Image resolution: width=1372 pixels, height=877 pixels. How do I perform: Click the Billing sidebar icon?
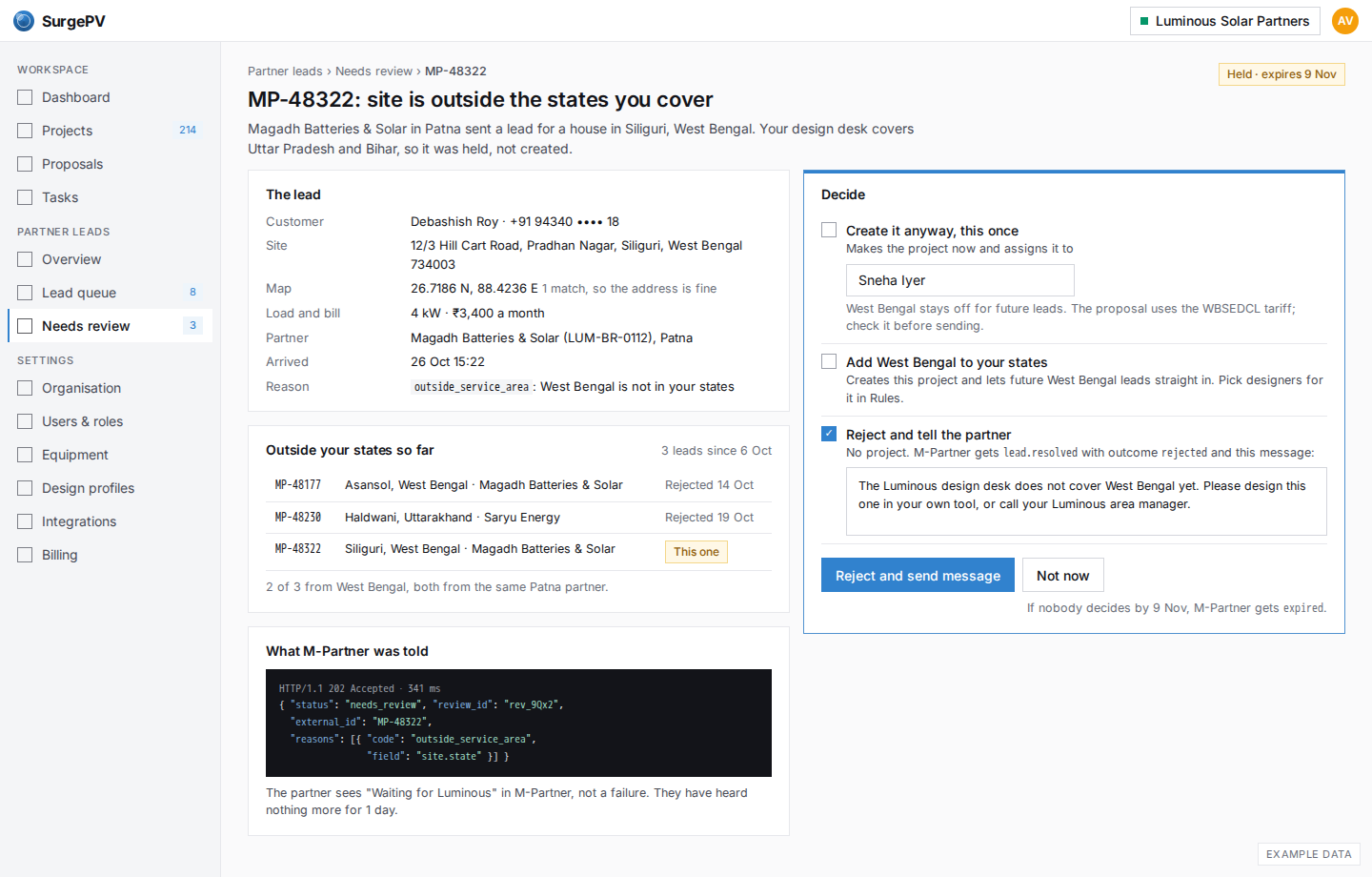25,555
